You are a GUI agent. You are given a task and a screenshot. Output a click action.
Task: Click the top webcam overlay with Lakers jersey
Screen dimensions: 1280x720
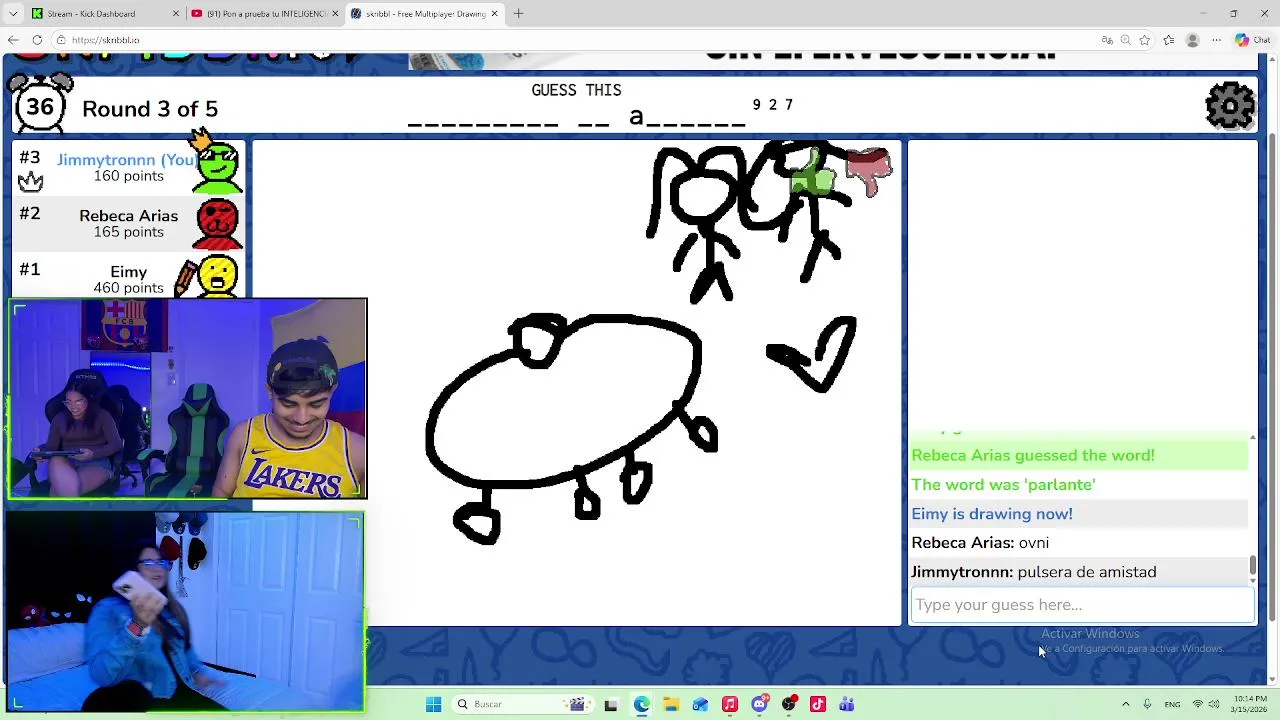pos(187,398)
